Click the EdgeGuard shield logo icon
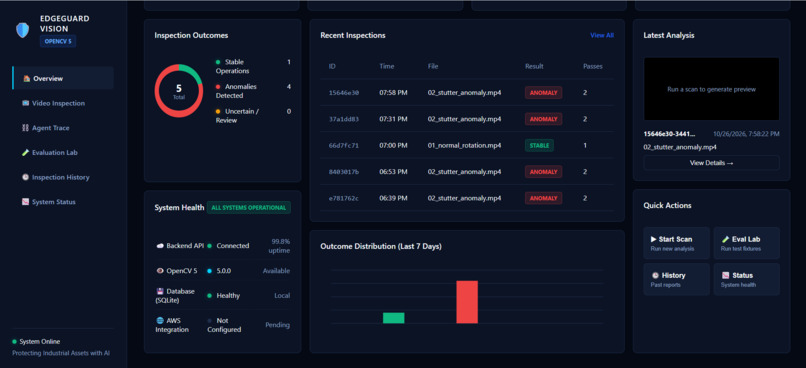The width and height of the screenshot is (806, 368). 23,30
